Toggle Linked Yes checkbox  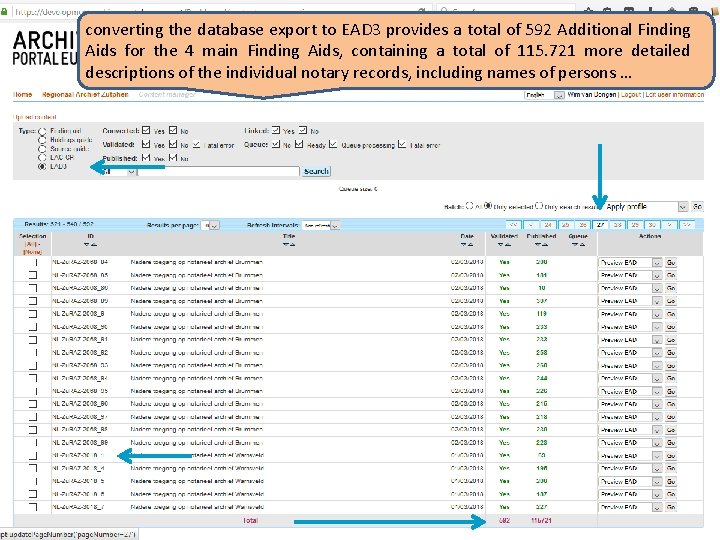coord(276,130)
